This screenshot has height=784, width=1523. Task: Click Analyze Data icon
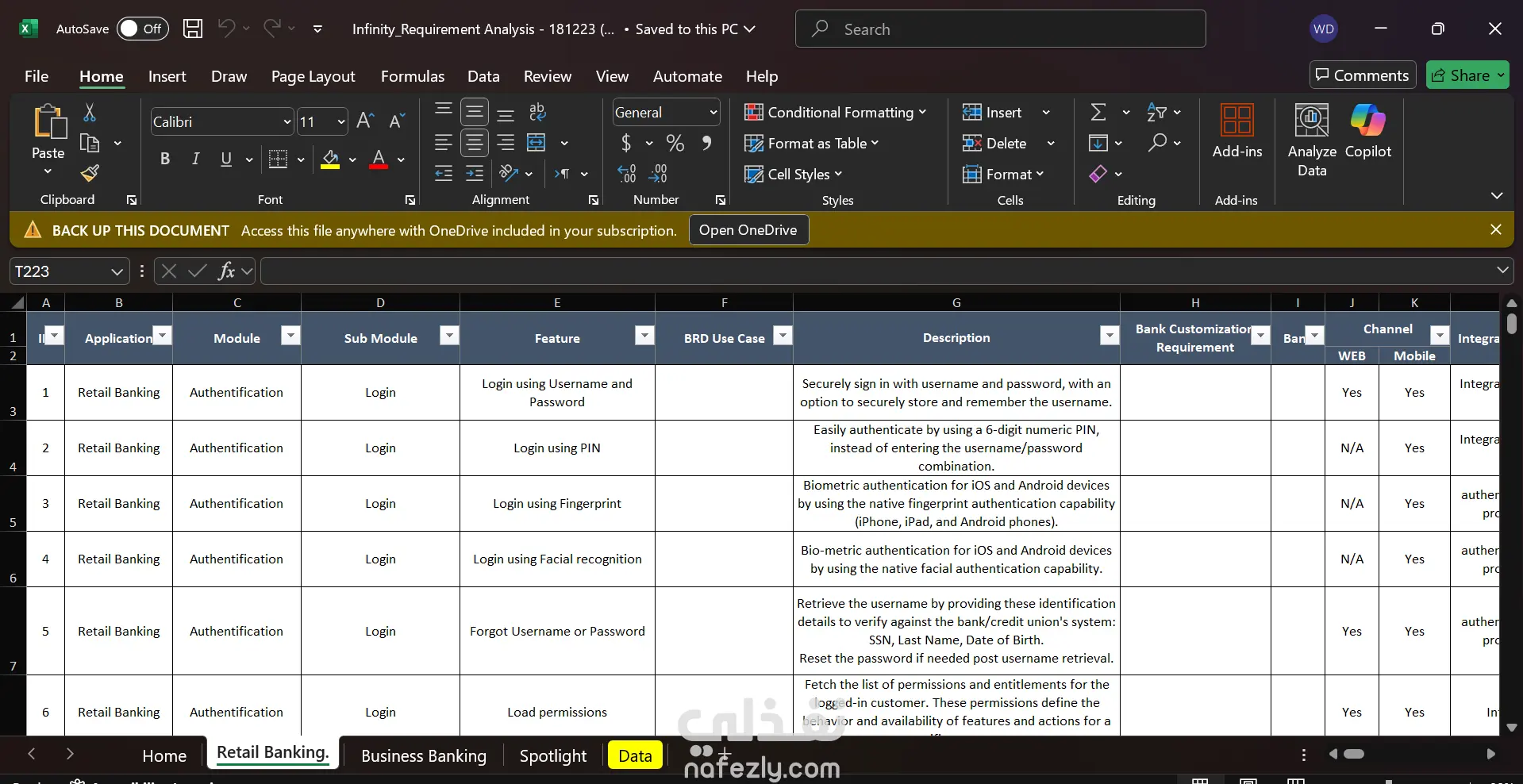click(1312, 140)
